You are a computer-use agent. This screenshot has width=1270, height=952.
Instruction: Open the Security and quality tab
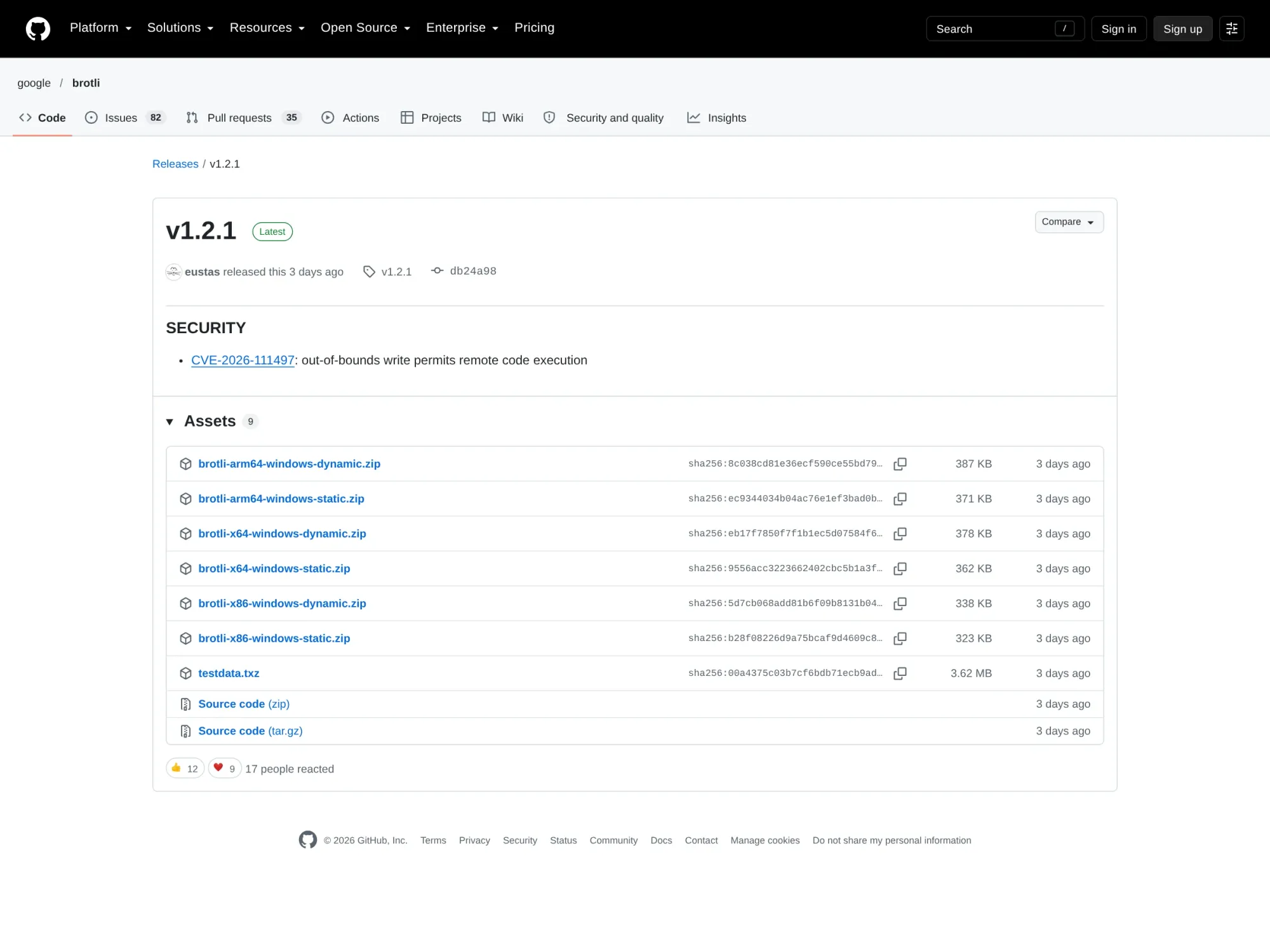603,117
